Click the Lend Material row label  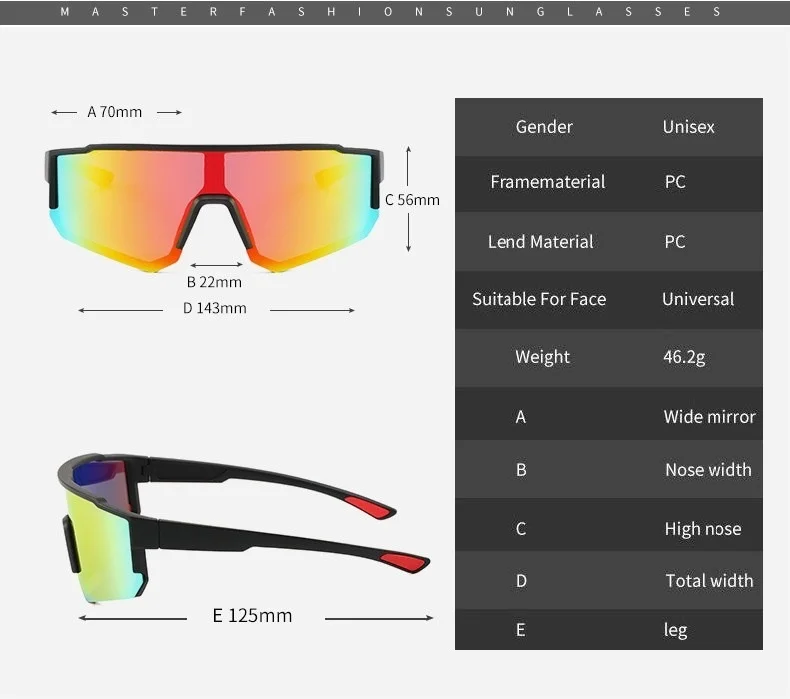[541, 242]
